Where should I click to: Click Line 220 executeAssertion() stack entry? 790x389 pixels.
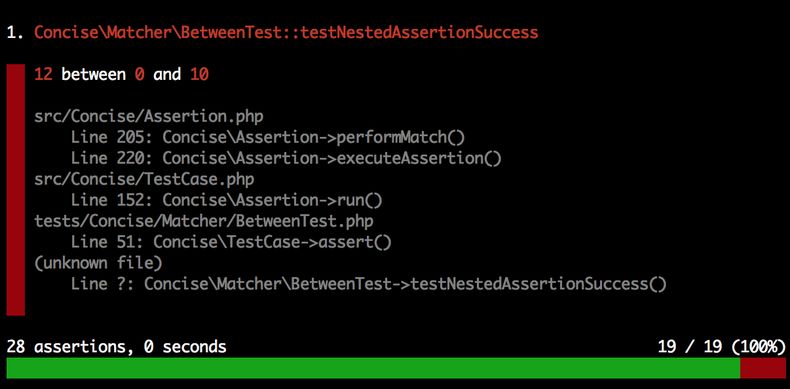(286, 158)
